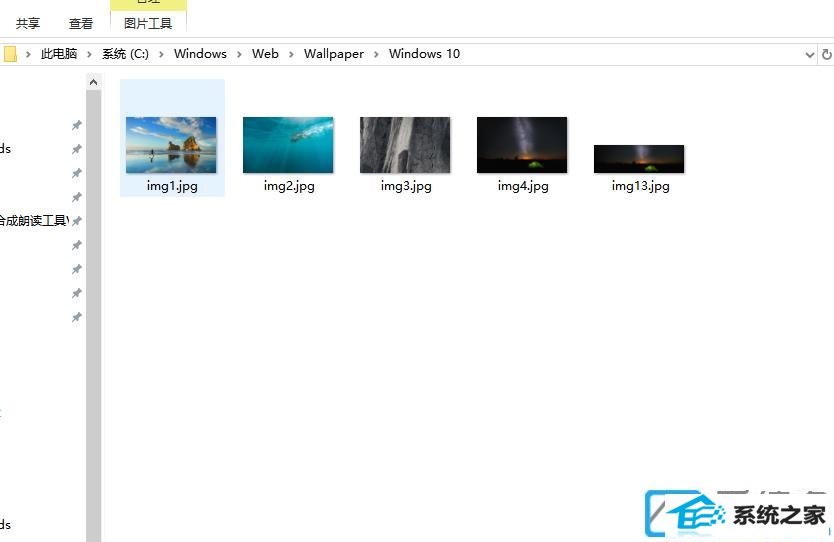Click the img4.jpg file name
Viewport: 834px width, 542px height.
point(523,186)
